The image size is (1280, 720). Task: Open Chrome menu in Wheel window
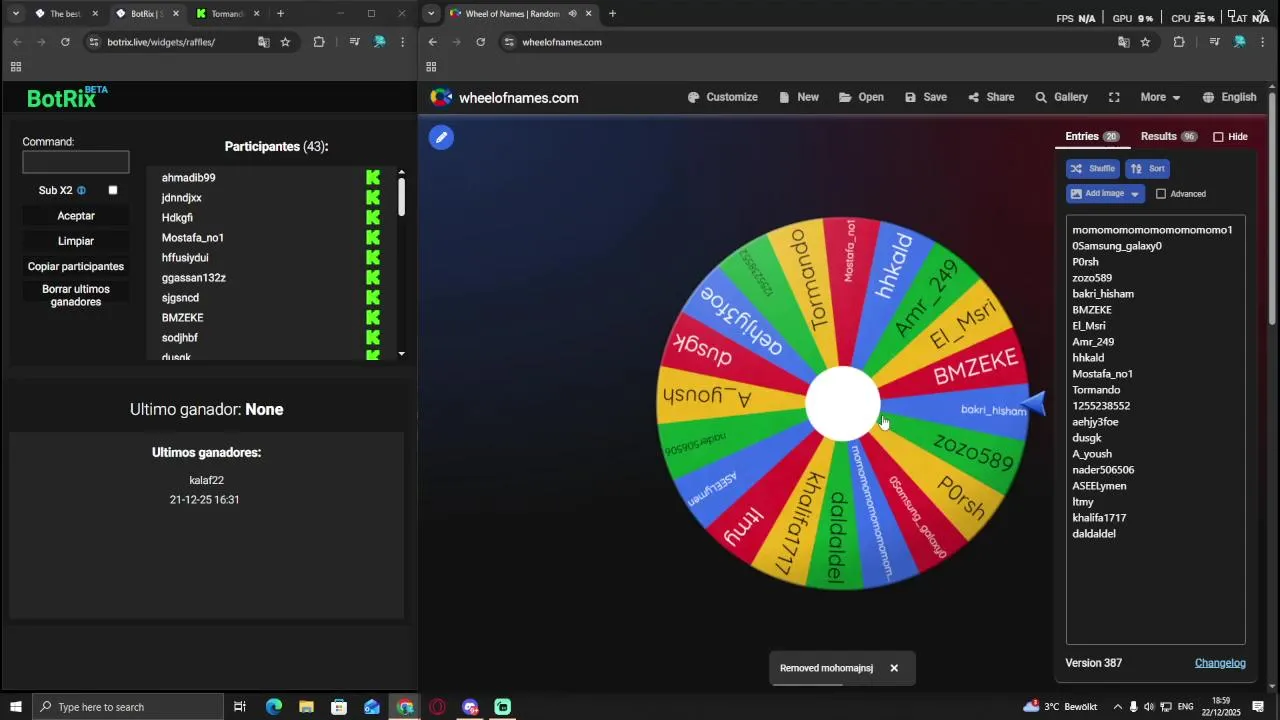tap(1263, 42)
